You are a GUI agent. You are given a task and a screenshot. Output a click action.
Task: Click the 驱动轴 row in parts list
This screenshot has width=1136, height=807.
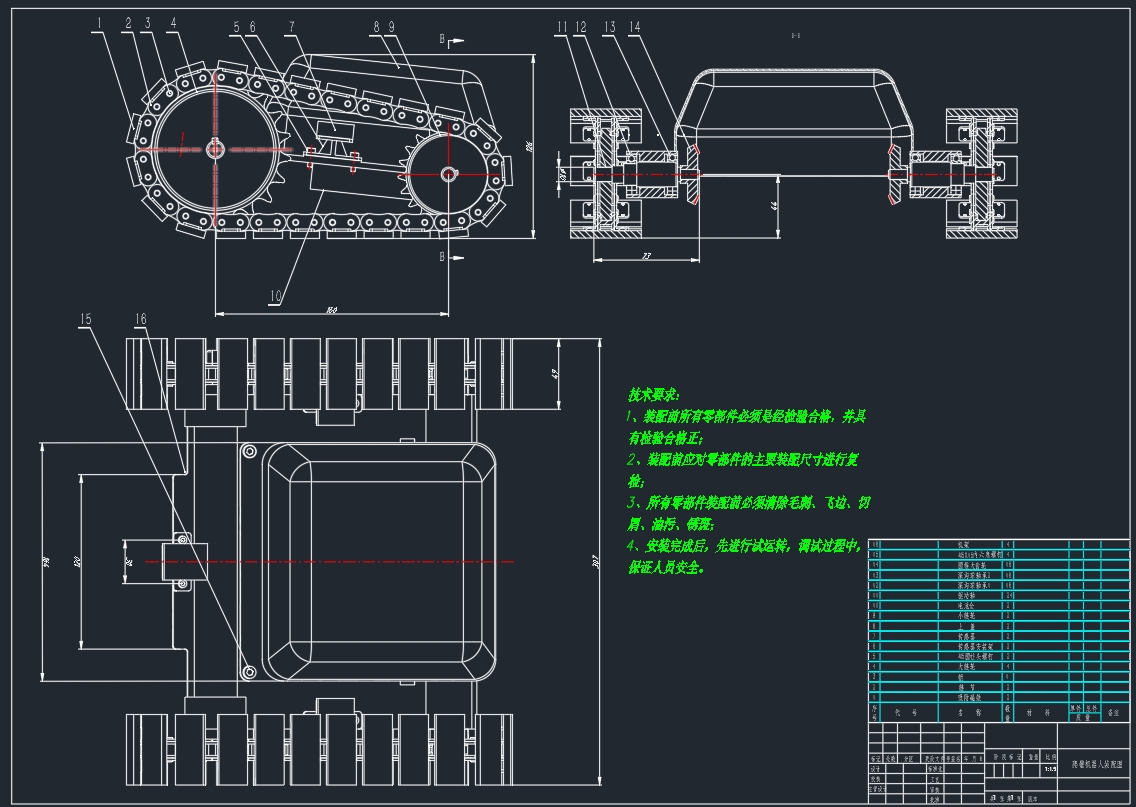(x=999, y=595)
